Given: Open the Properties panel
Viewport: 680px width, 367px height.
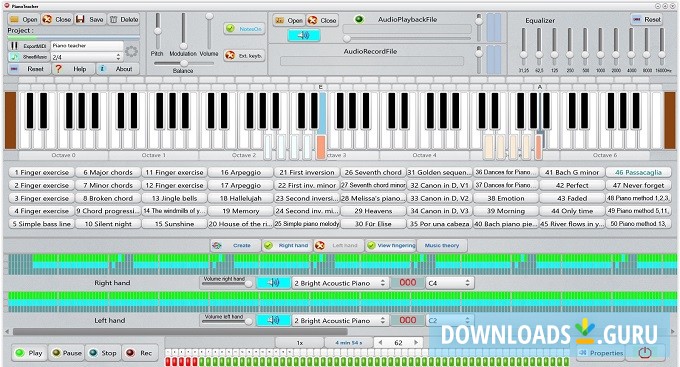Looking at the screenshot, I should (x=601, y=353).
